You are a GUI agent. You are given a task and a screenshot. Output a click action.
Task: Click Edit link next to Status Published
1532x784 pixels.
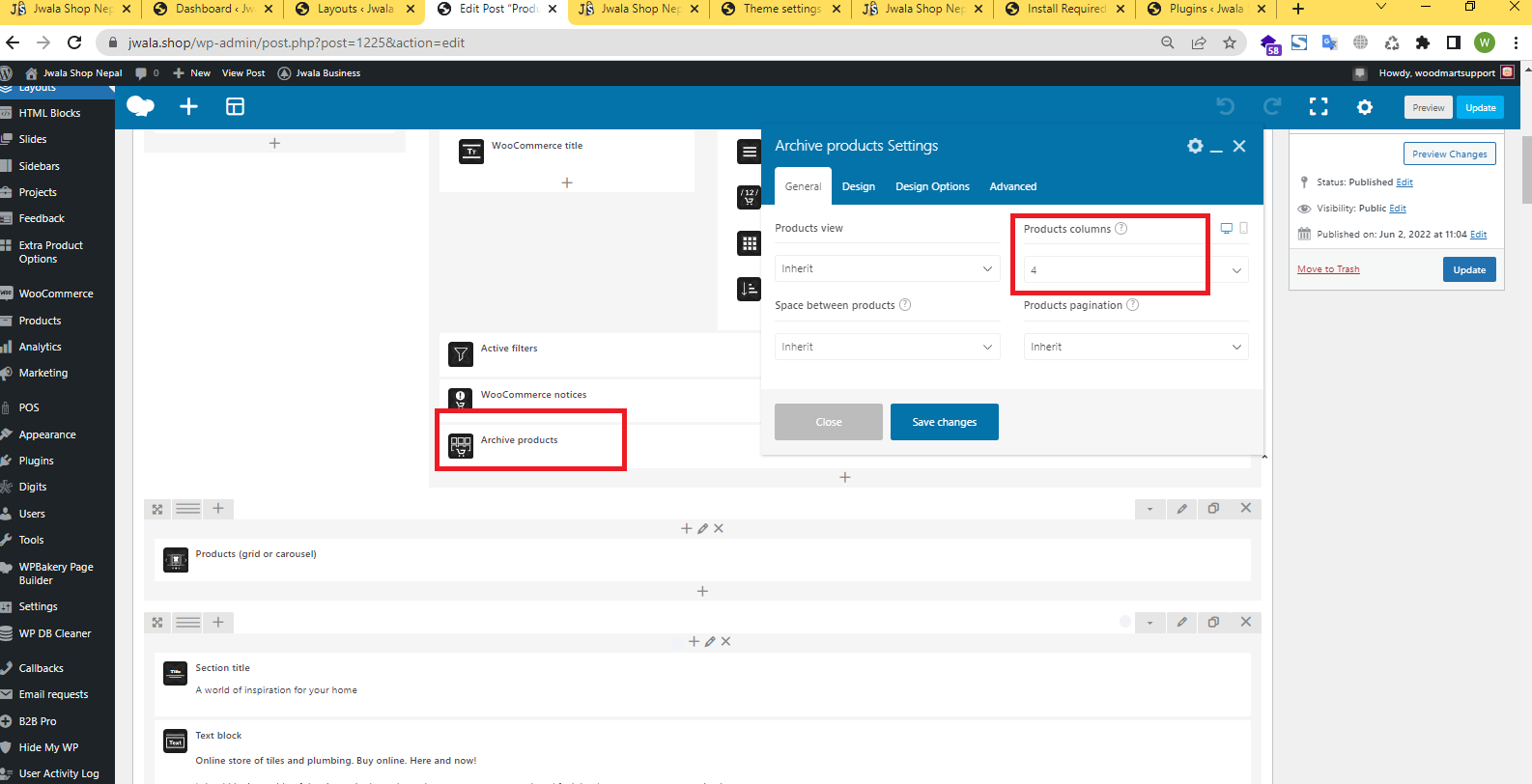pos(1404,182)
